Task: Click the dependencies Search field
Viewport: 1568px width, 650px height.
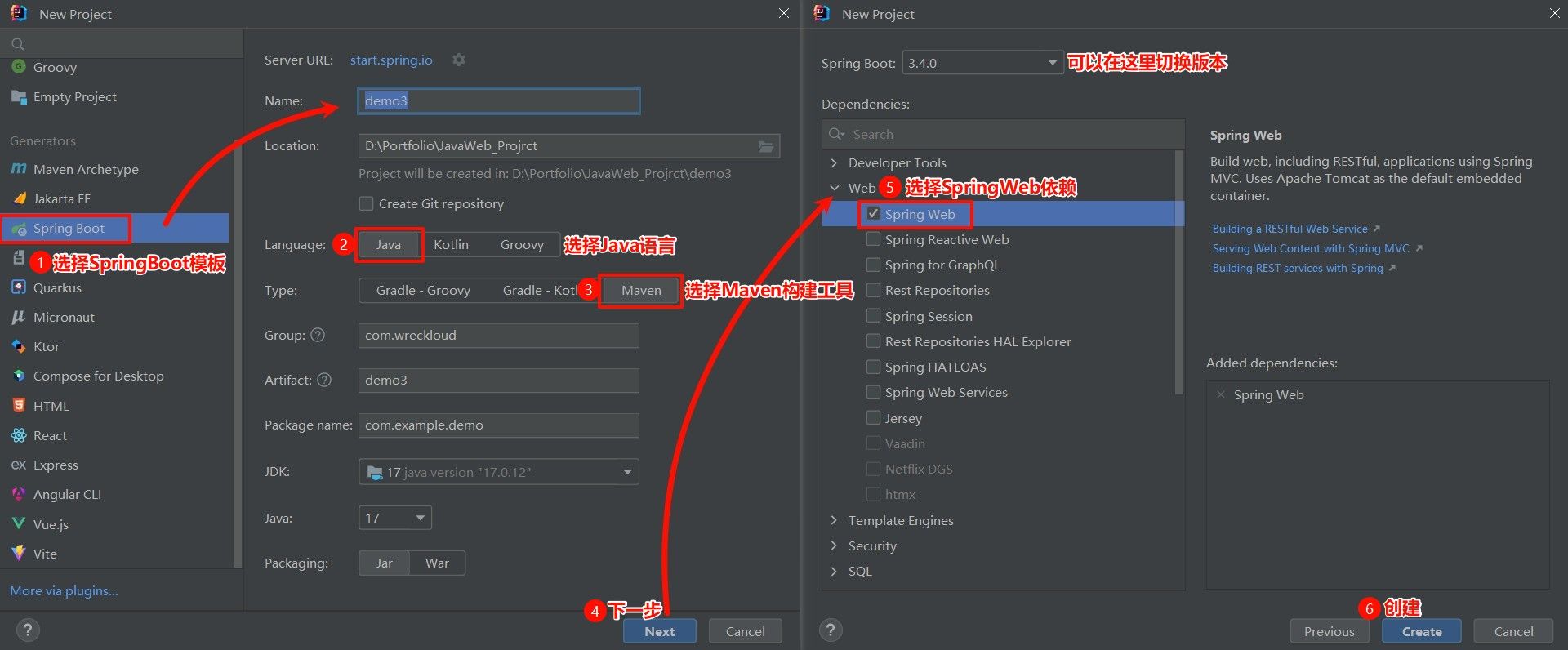Action: point(1003,134)
